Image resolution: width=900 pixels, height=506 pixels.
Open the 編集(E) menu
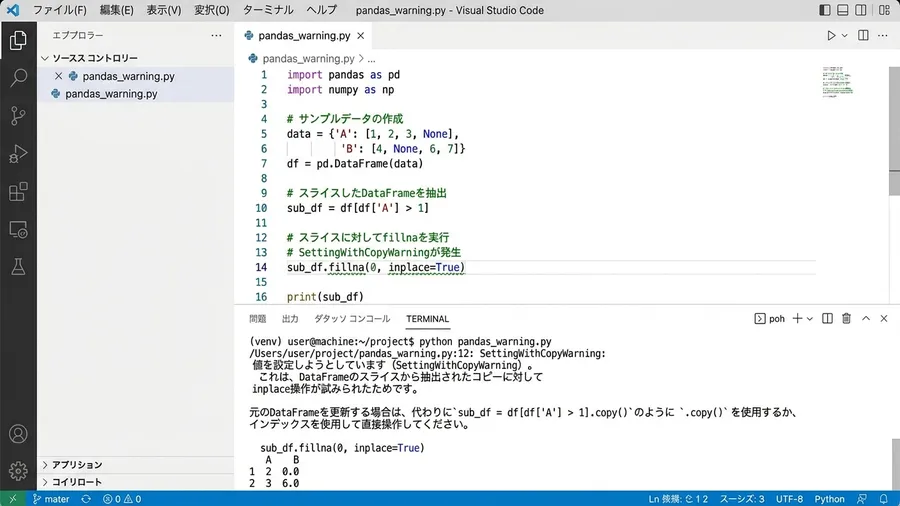[116, 10]
